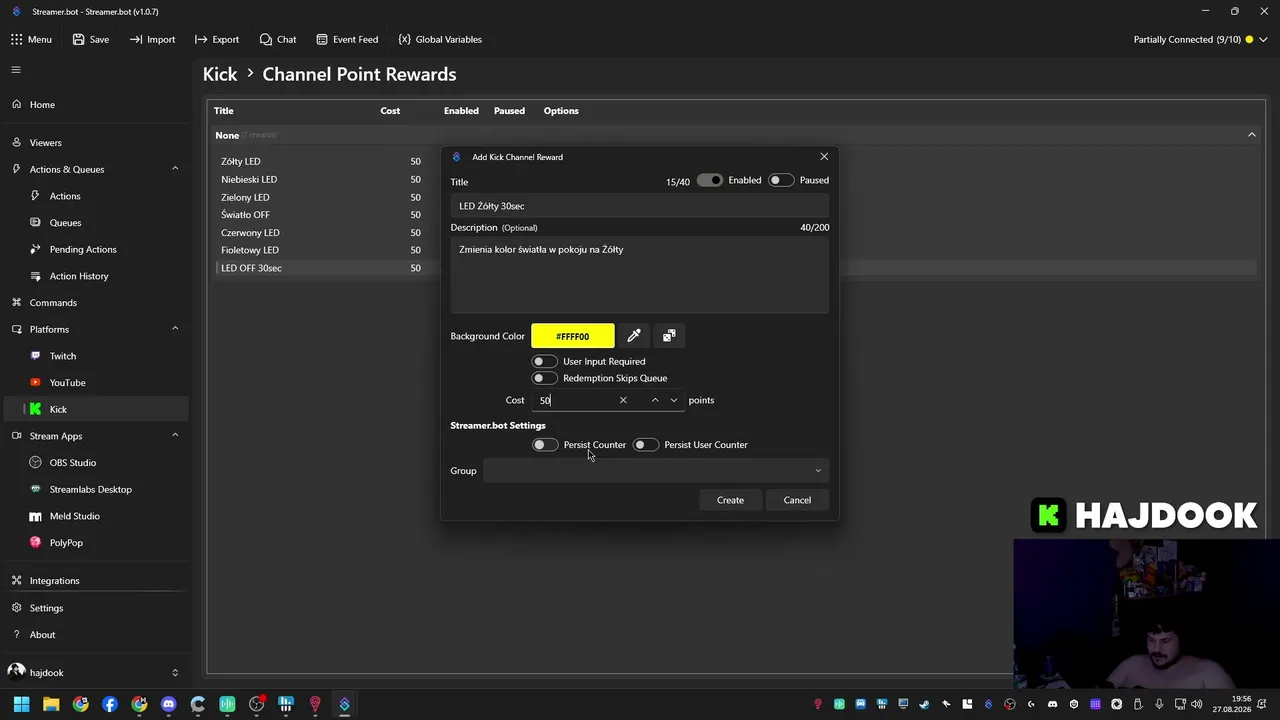Open the Windows Start menu

21,704
